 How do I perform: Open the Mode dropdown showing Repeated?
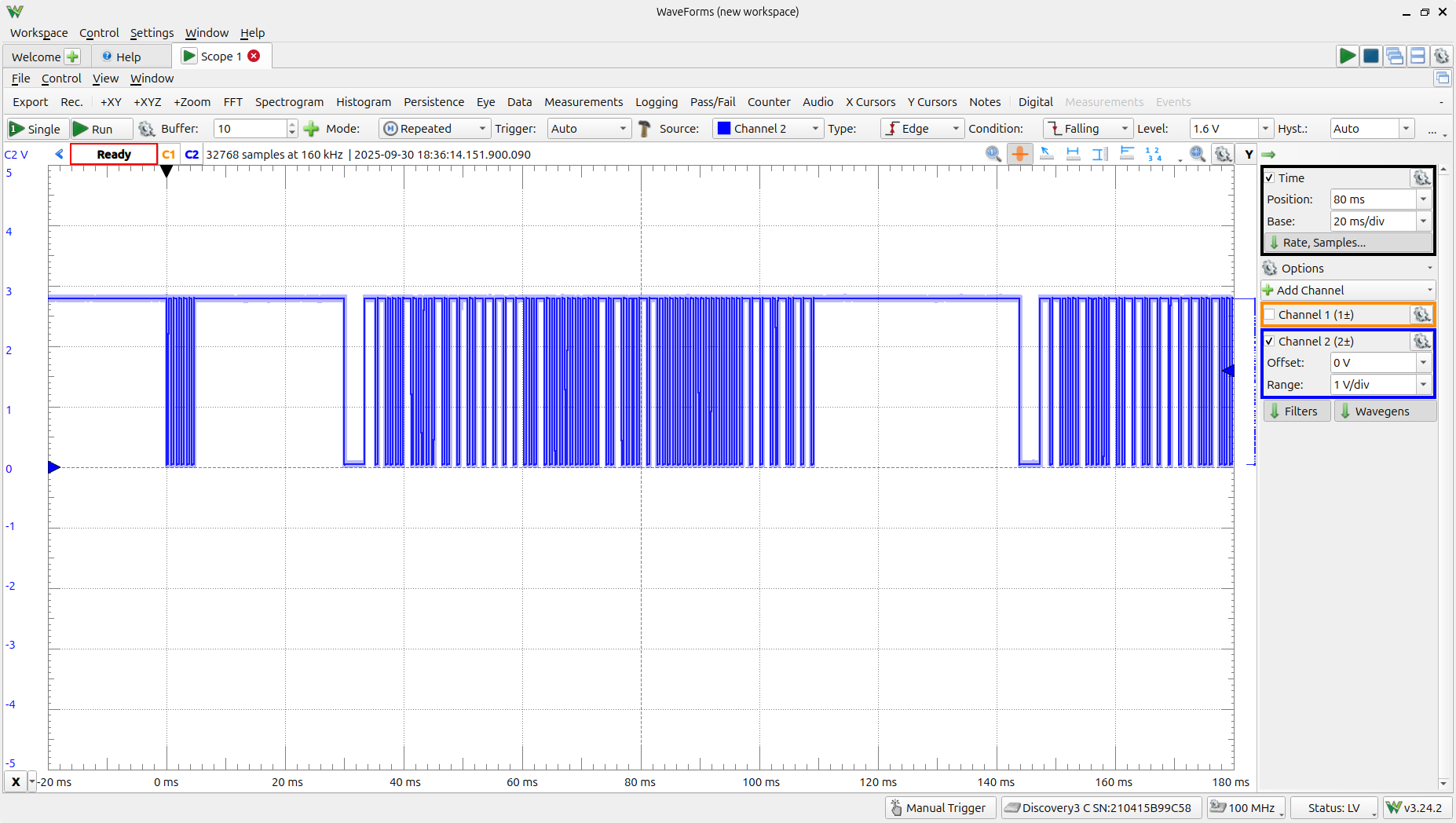coord(434,129)
